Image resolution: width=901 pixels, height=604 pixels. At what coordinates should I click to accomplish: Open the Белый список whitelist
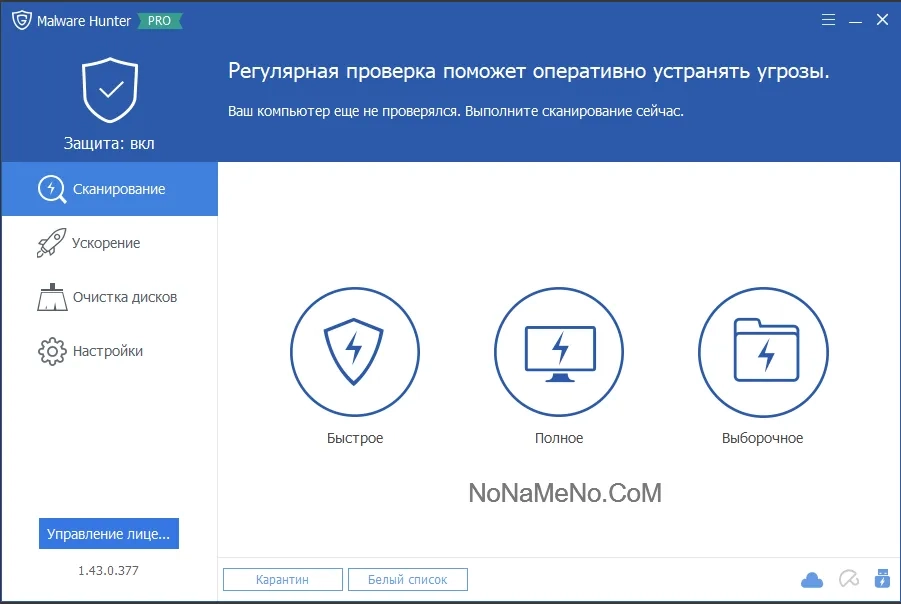click(x=407, y=579)
